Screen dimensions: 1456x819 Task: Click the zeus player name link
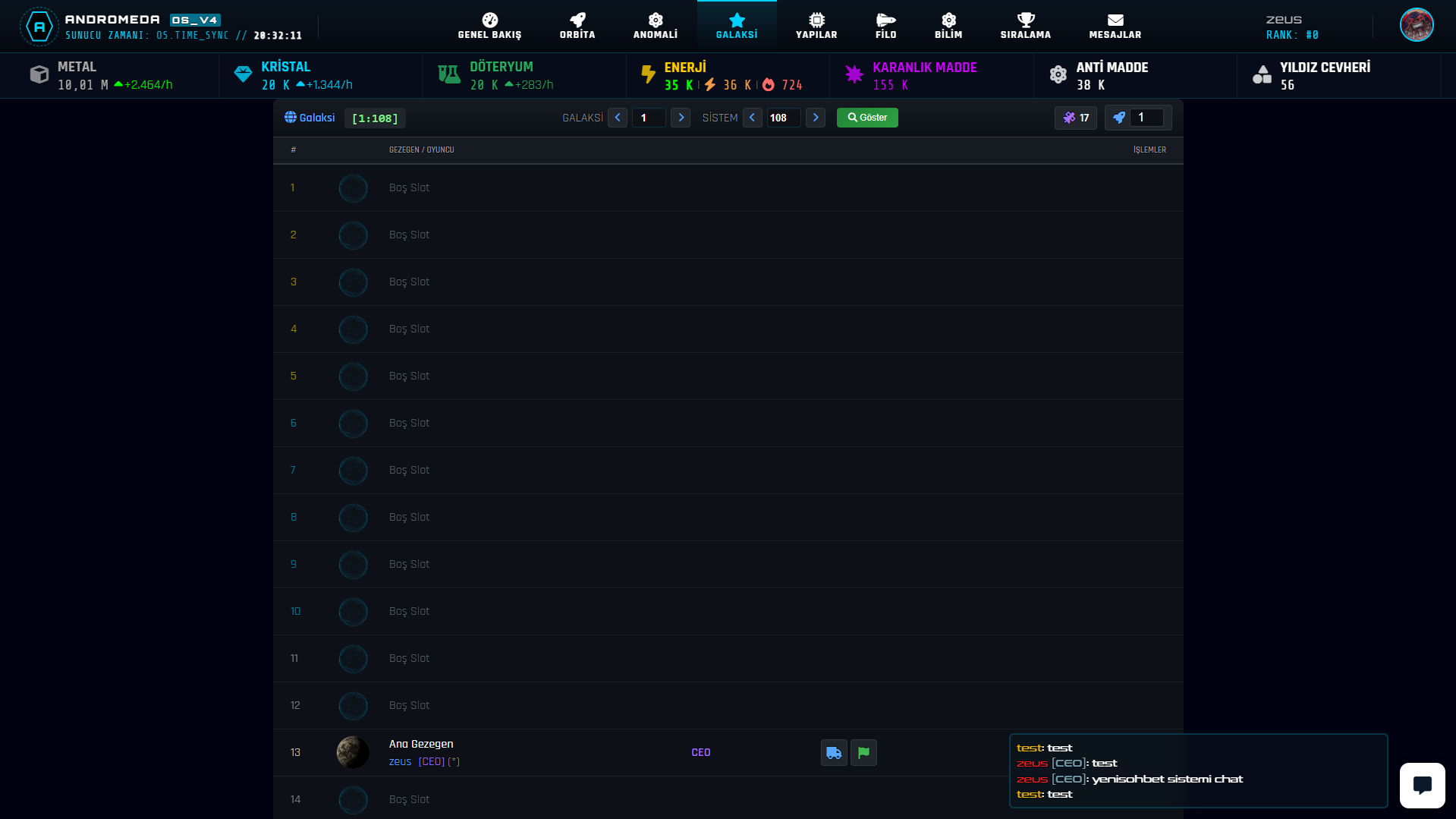point(400,761)
